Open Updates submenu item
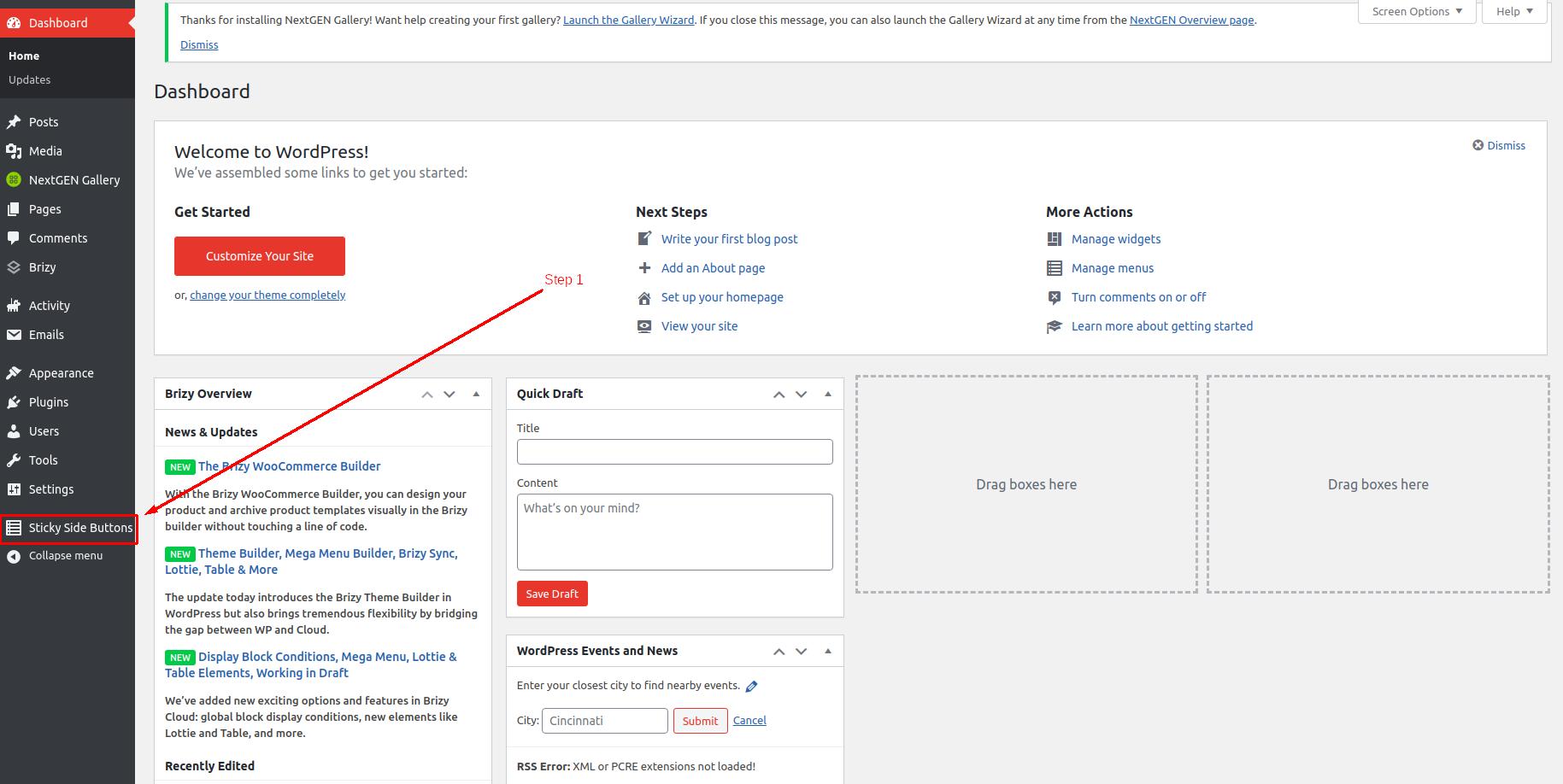The height and width of the screenshot is (784, 1563). [29, 79]
